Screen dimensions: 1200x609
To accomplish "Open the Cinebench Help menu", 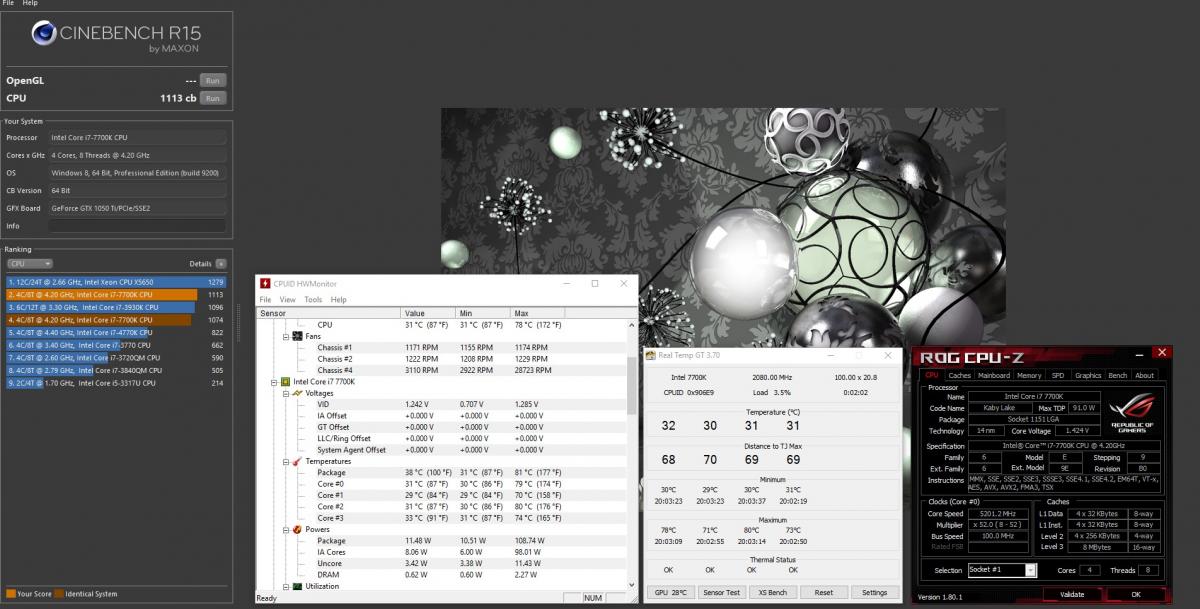I will click(x=30, y=4).
